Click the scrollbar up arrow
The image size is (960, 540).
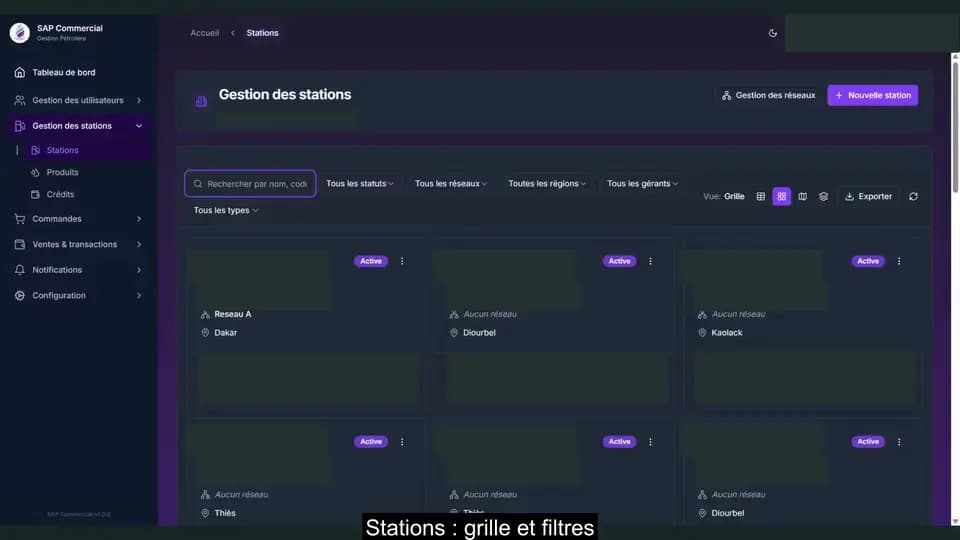[x=955, y=57]
